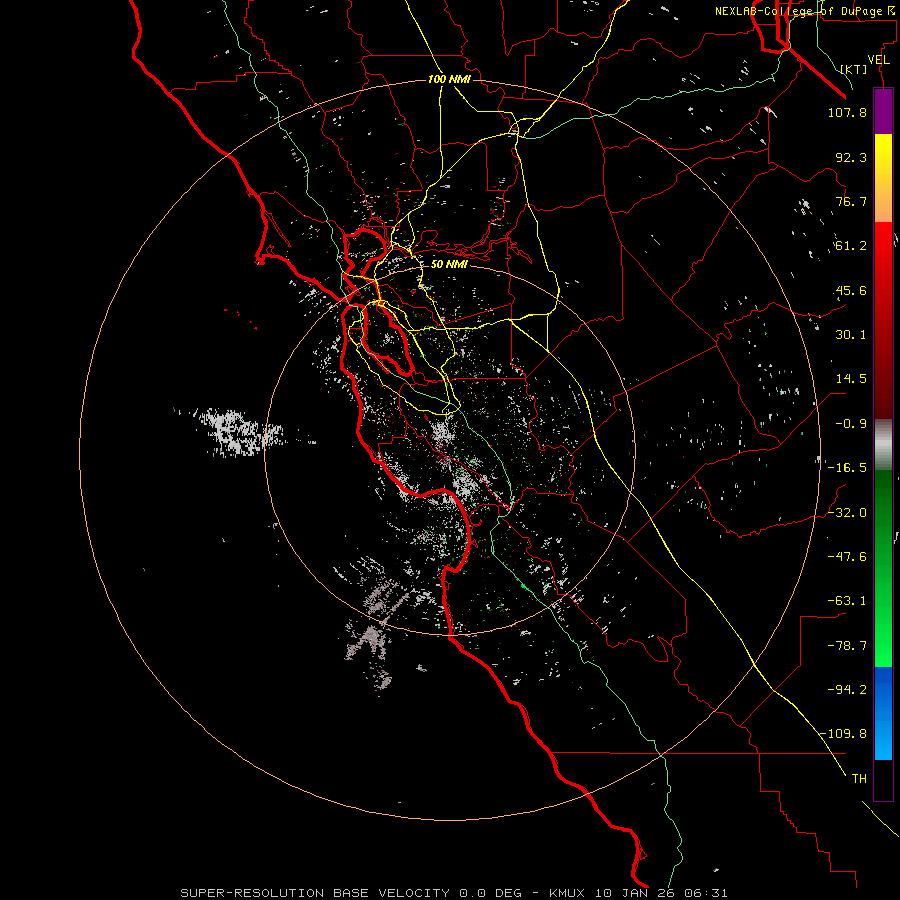Screen dimensions: 900x900
Task: Click the 30.1 velocity scale value
Action: pyautogui.click(x=851, y=335)
